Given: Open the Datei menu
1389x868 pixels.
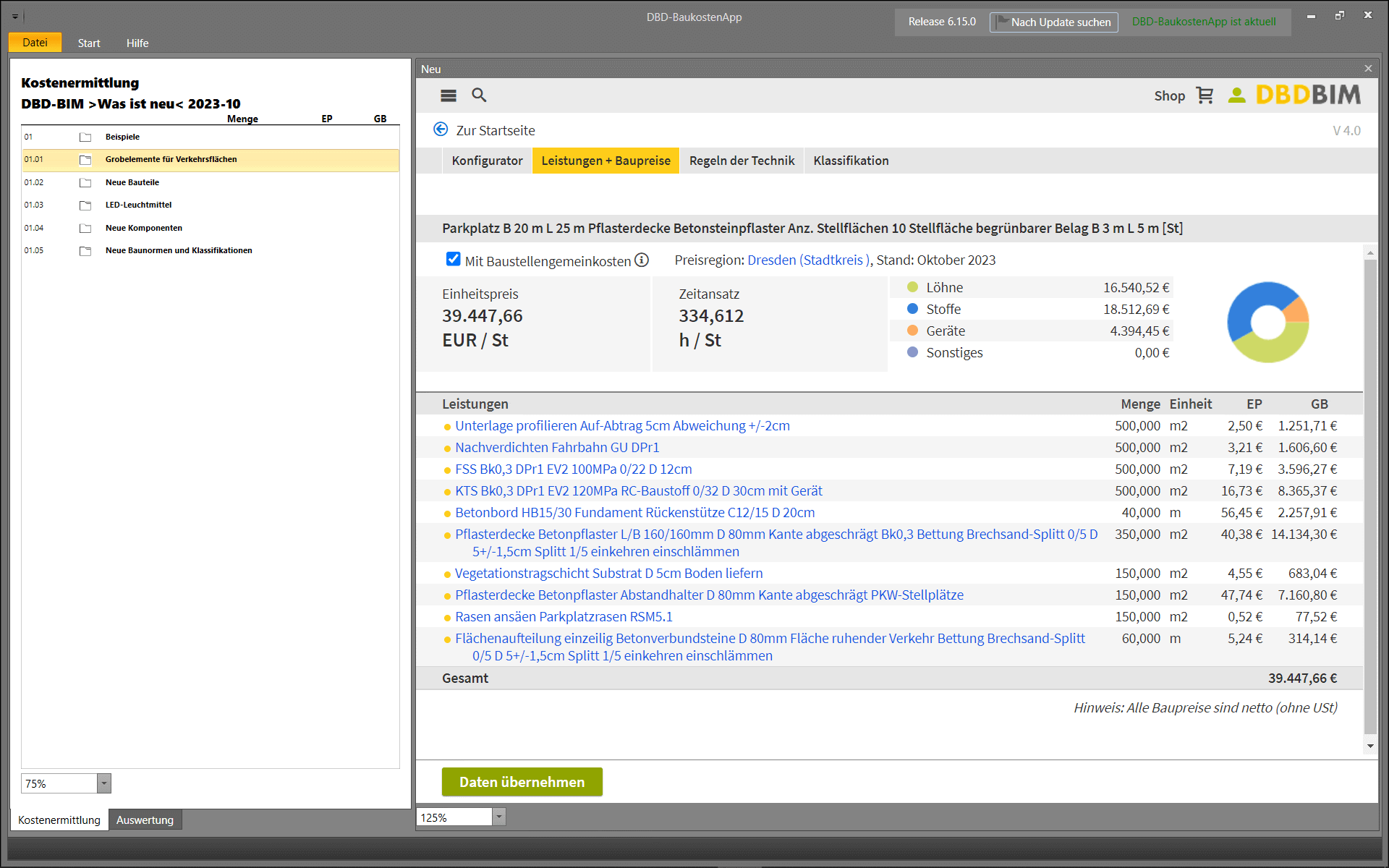Looking at the screenshot, I should (x=35, y=43).
